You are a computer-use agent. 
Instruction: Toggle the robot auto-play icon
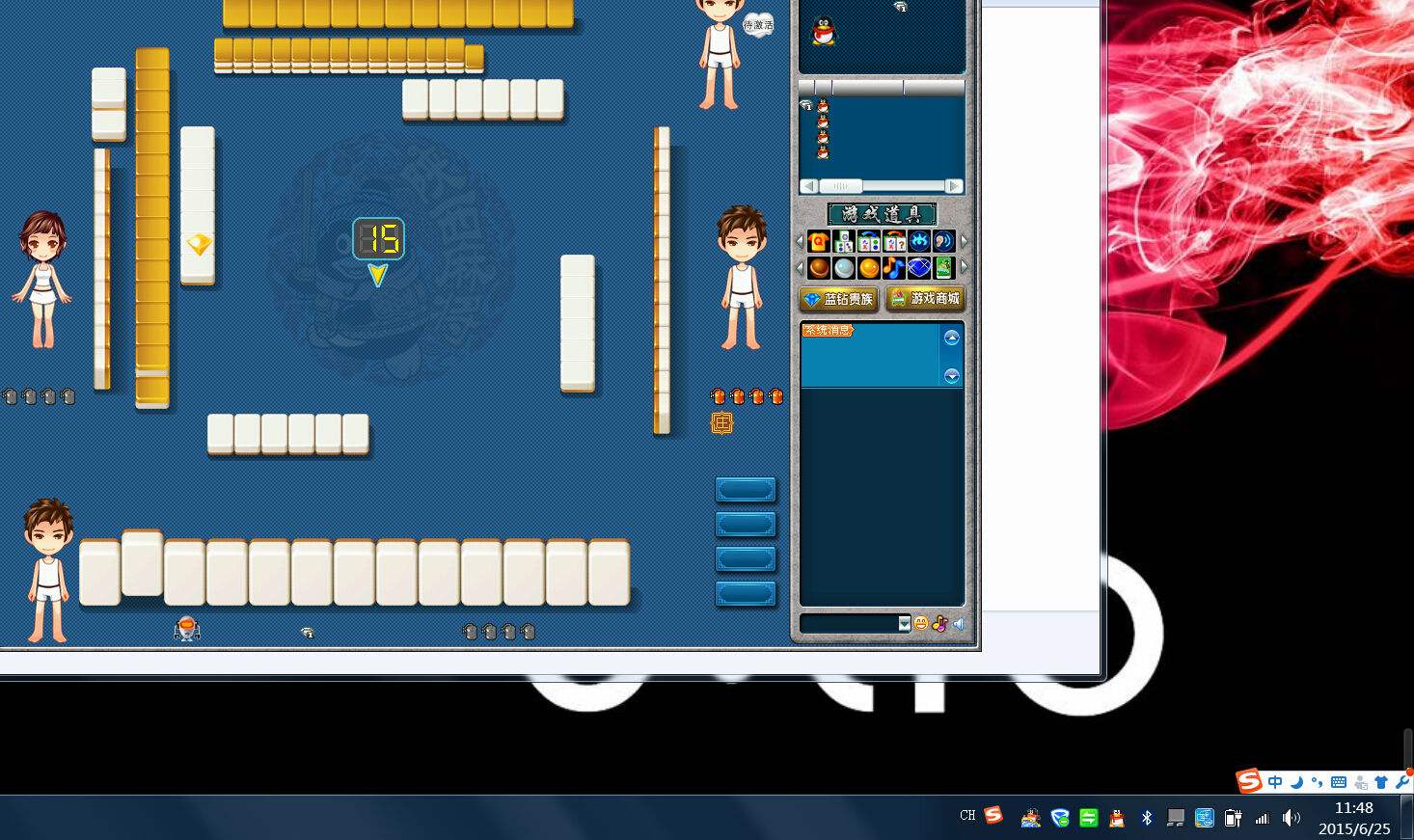coord(187,629)
